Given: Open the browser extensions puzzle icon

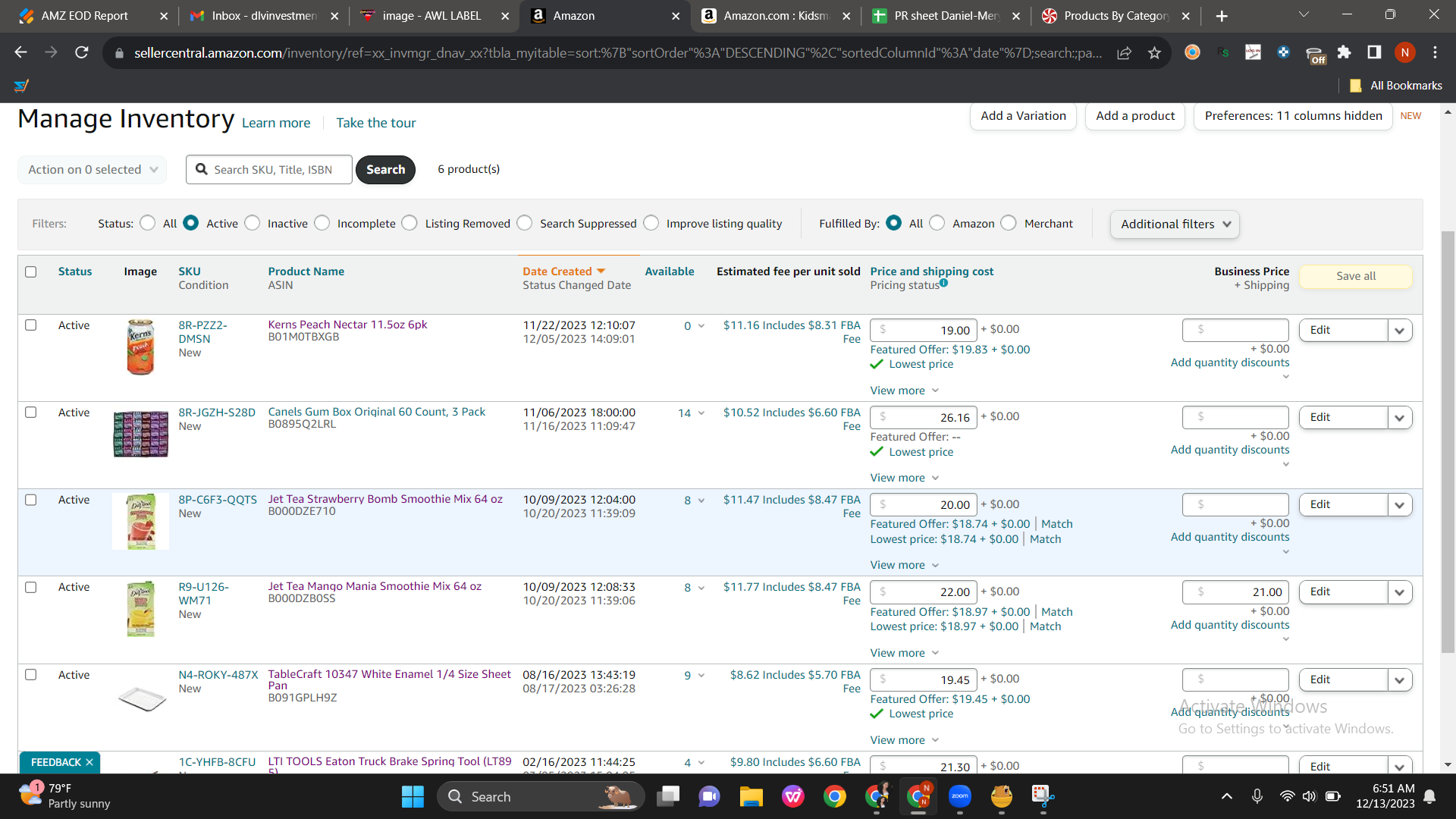Looking at the screenshot, I should [1344, 52].
